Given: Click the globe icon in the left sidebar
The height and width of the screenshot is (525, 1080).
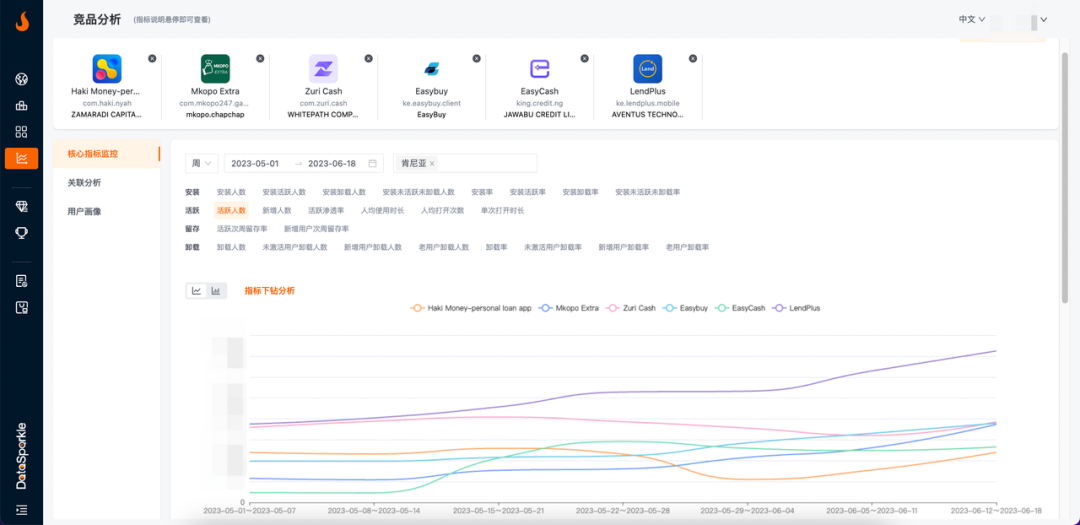Looking at the screenshot, I should click(x=21, y=79).
